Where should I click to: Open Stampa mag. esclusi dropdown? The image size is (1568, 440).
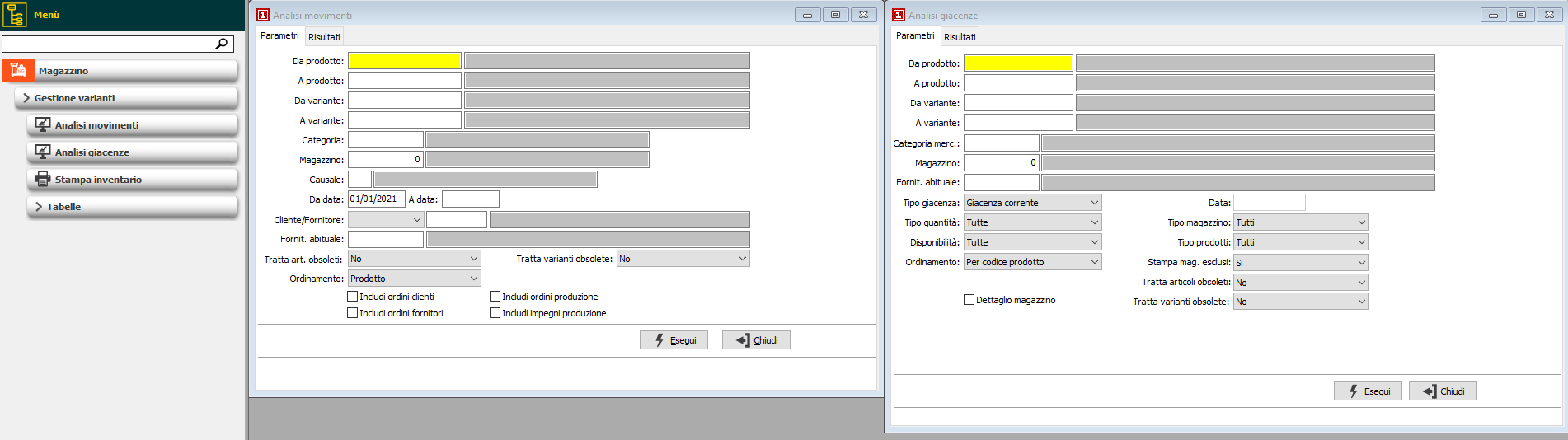click(x=1301, y=263)
